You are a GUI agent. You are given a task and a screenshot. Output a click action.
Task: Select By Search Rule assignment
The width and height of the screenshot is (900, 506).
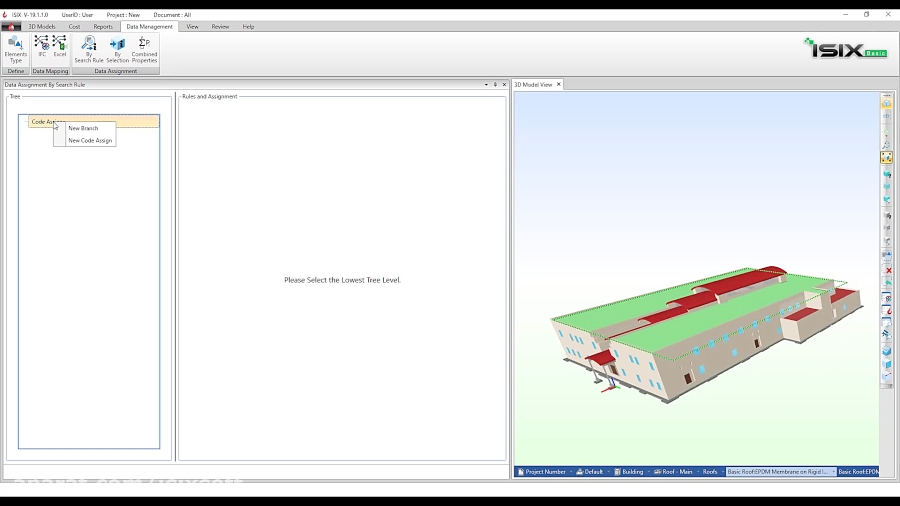pyautogui.click(x=89, y=49)
